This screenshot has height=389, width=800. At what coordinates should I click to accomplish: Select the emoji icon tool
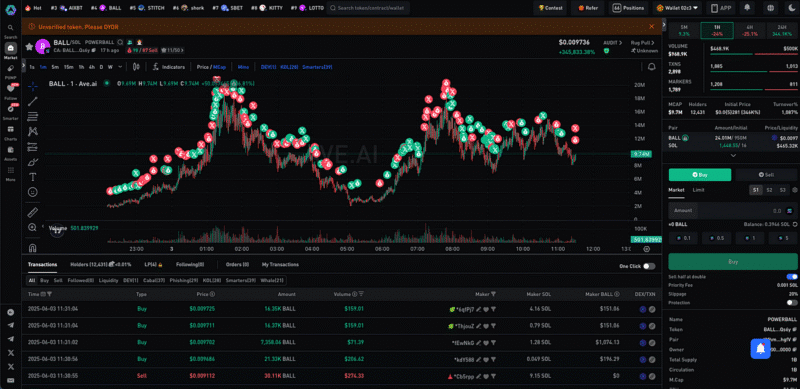[x=32, y=192]
